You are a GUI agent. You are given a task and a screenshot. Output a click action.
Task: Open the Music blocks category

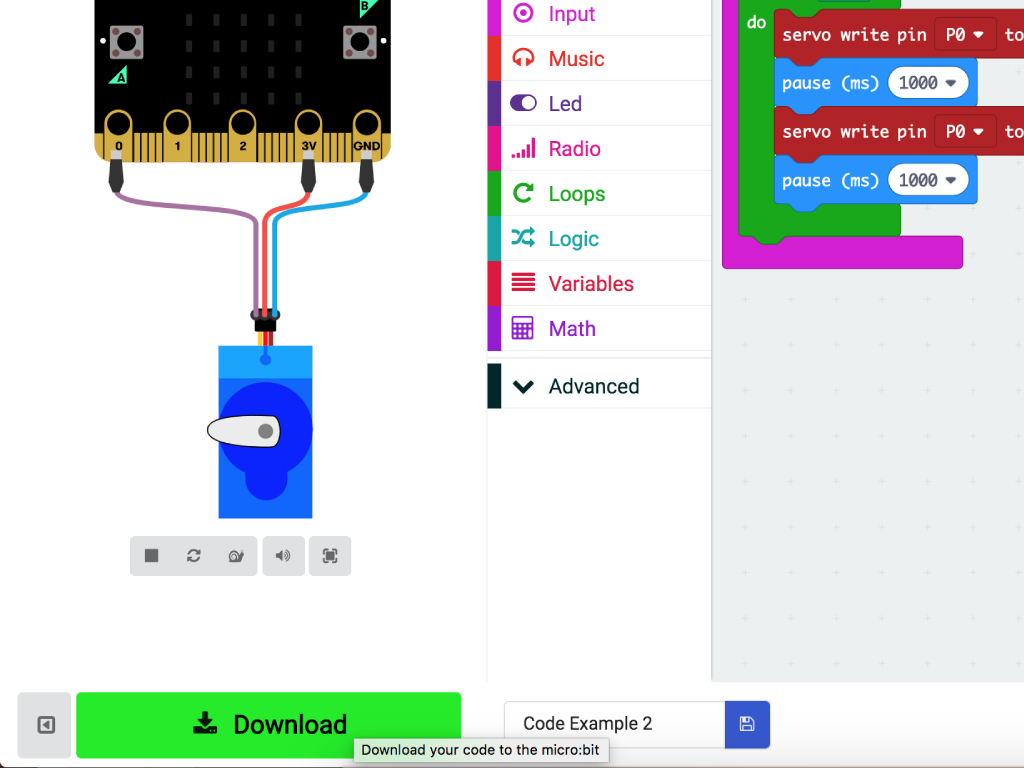(x=600, y=59)
